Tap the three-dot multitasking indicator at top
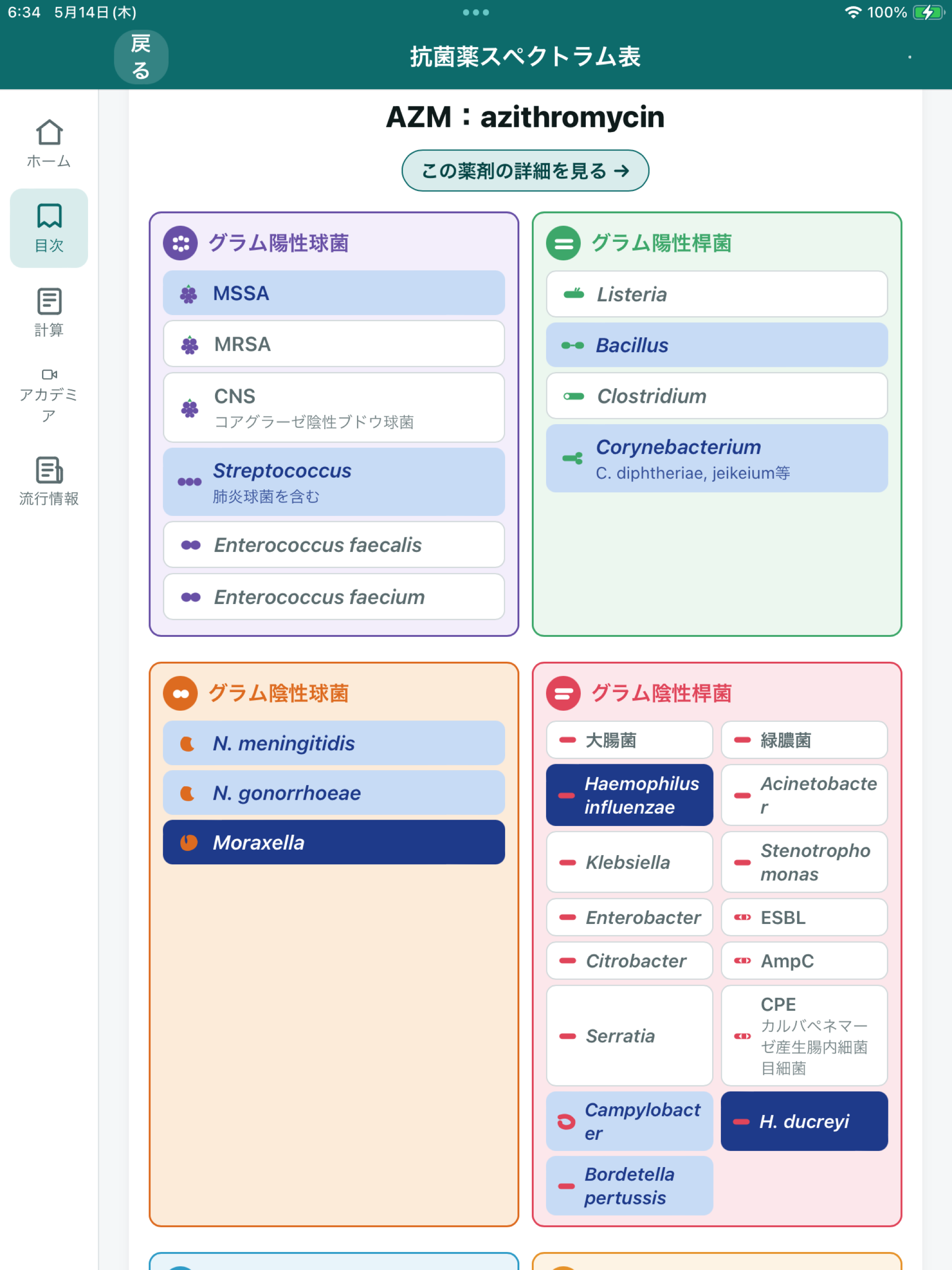This screenshot has width=952, height=1270. click(x=476, y=12)
